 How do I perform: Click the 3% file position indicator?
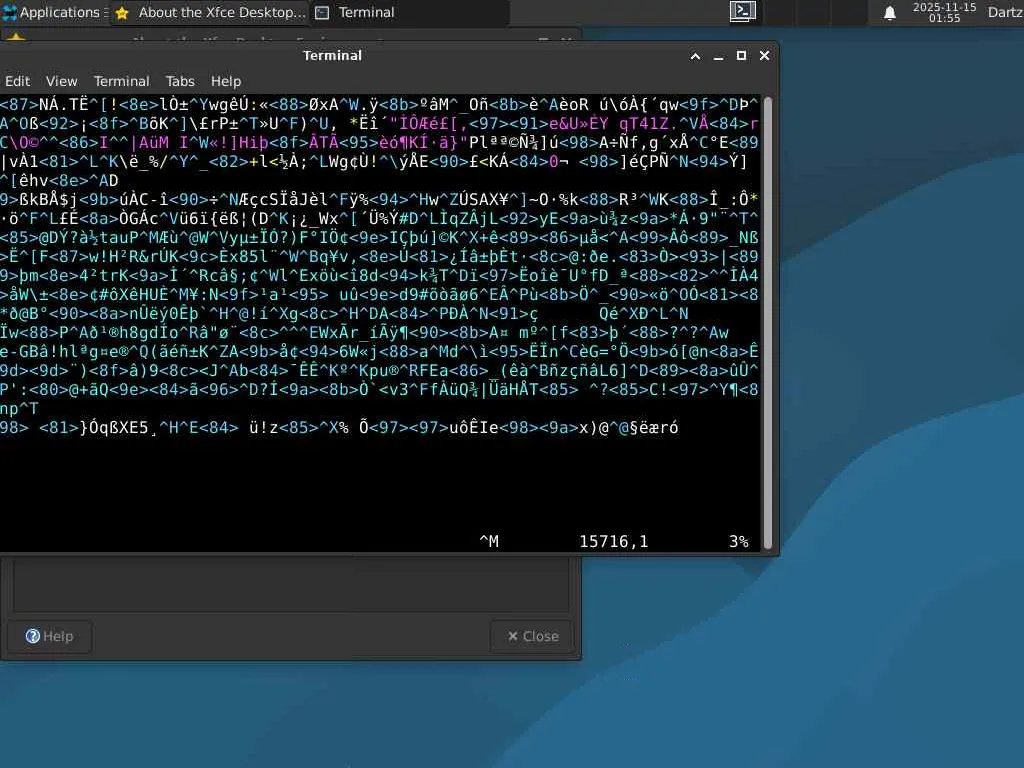[x=739, y=541]
